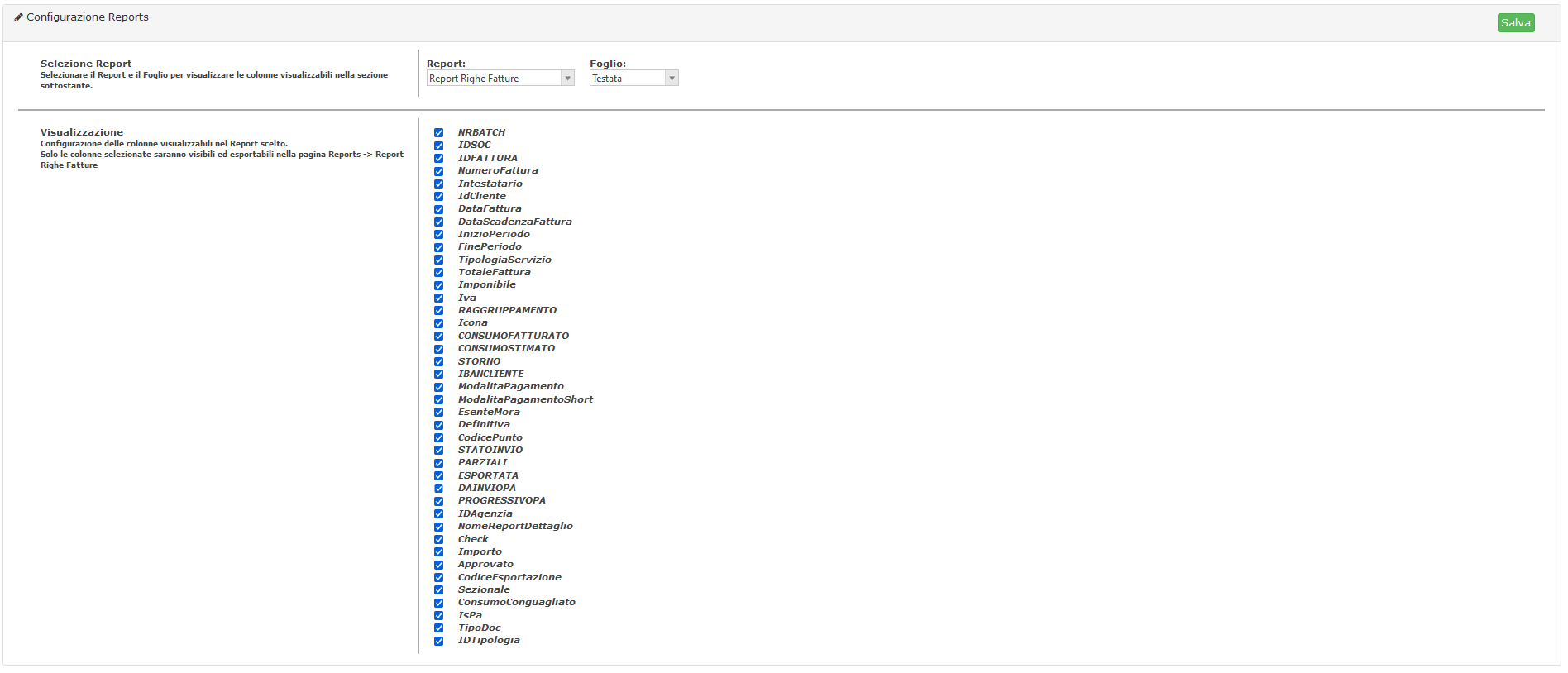Disable the DataScadenzaFattura checkbox
1568x673 pixels.
tap(438, 222)
